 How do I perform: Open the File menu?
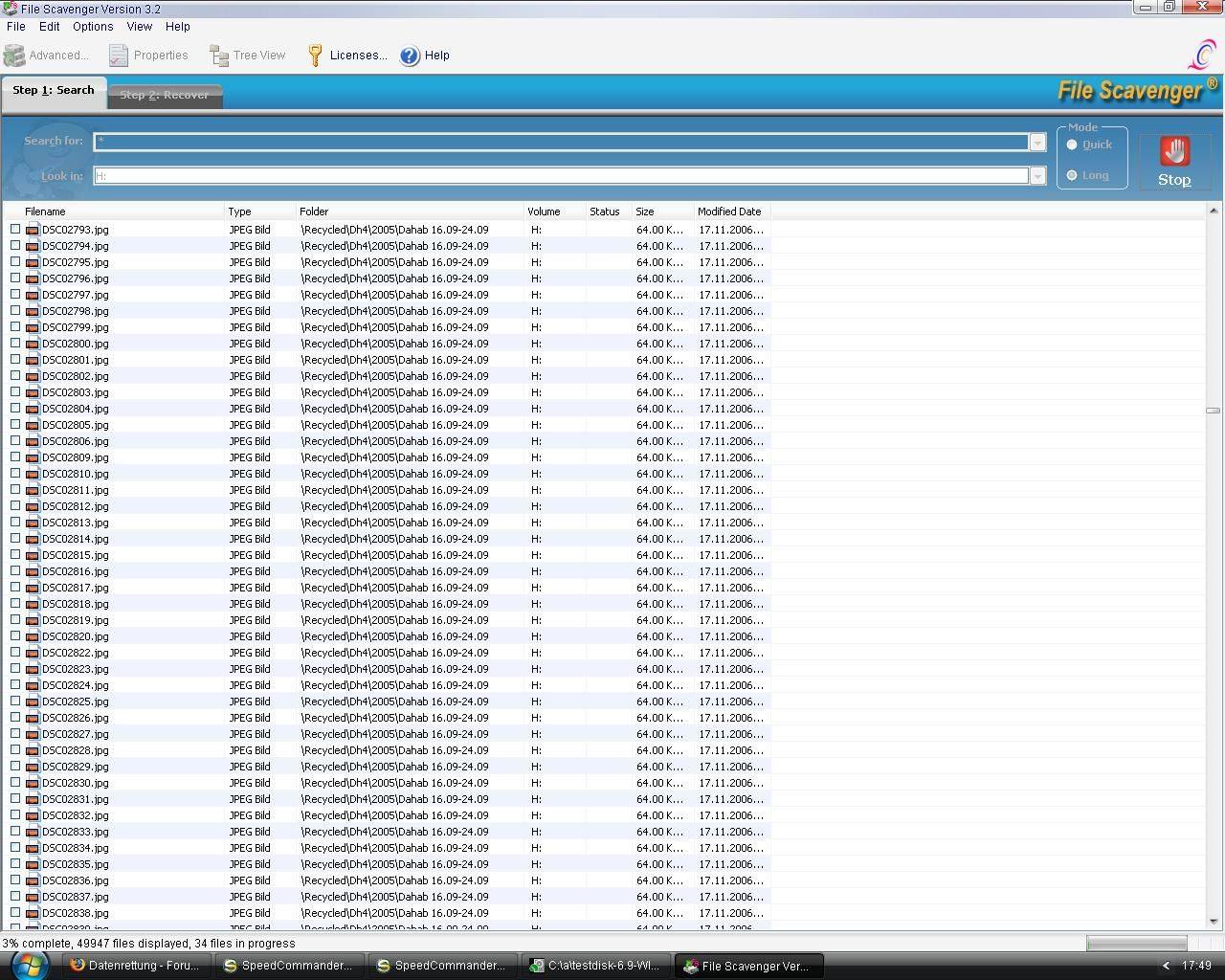point(16,27)
